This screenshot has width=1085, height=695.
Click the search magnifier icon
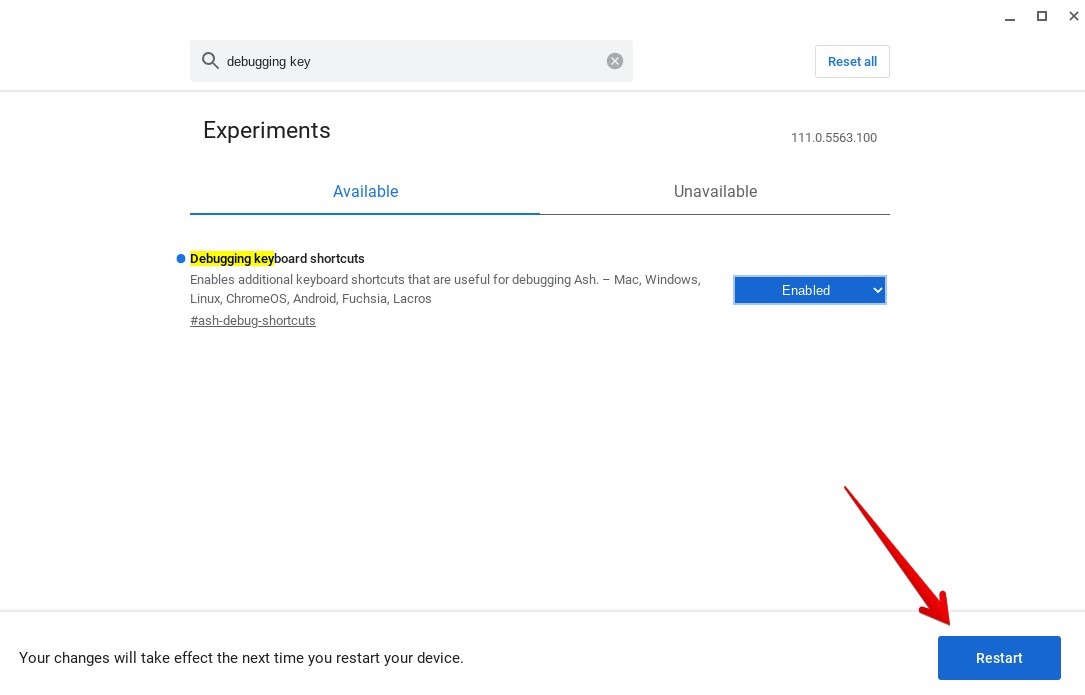coord(210,60)
